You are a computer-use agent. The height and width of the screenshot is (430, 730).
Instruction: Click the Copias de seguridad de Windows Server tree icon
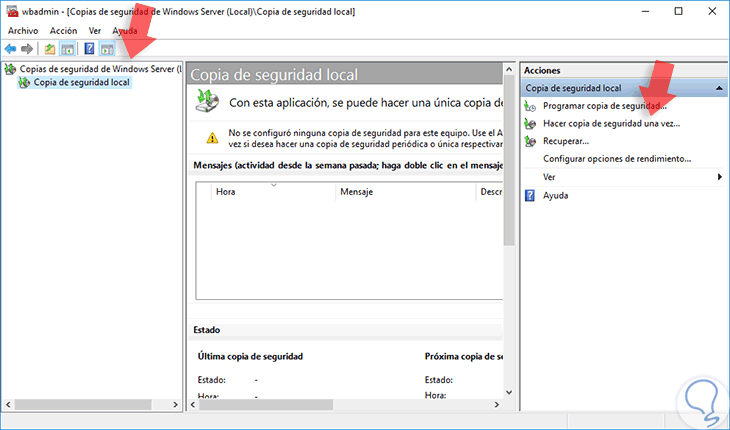[x=10, y=69]
